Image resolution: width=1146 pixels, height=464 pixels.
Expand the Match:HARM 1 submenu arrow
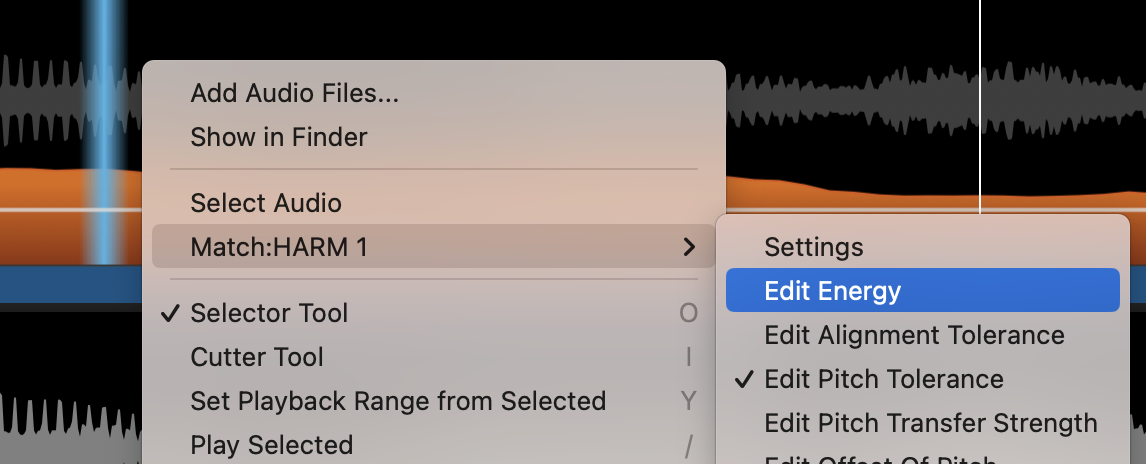[688, 246]
